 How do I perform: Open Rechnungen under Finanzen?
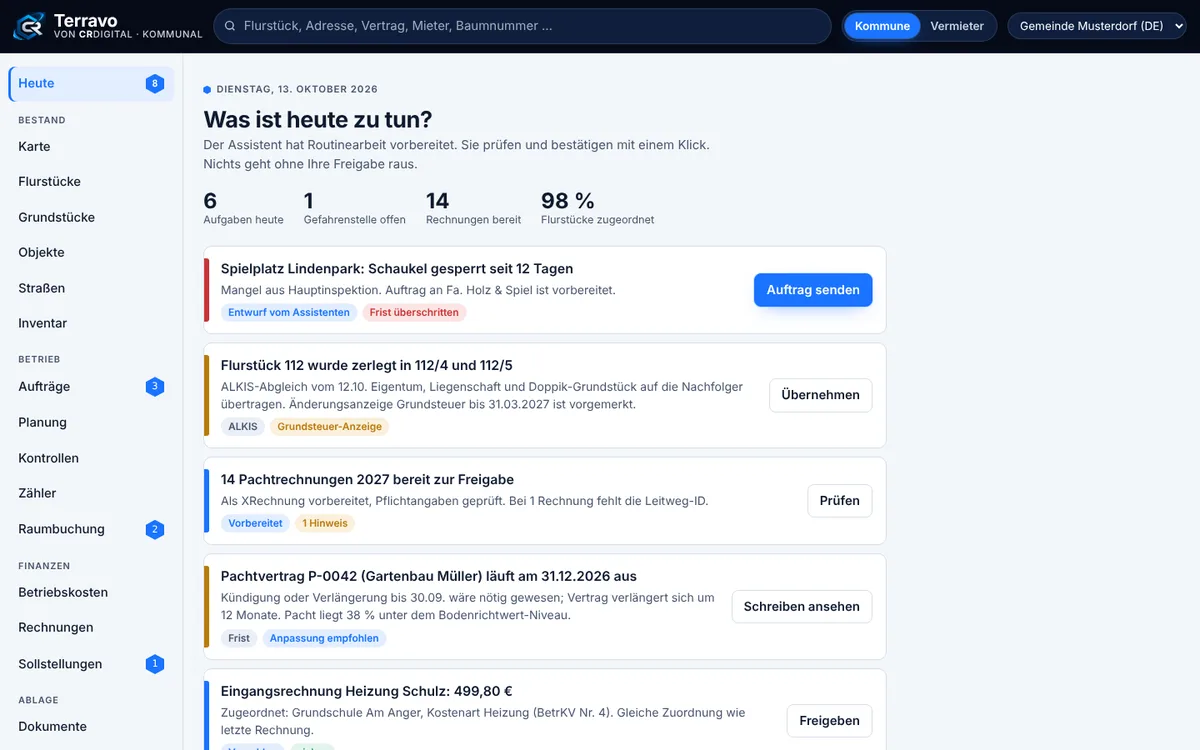[91, 628]
